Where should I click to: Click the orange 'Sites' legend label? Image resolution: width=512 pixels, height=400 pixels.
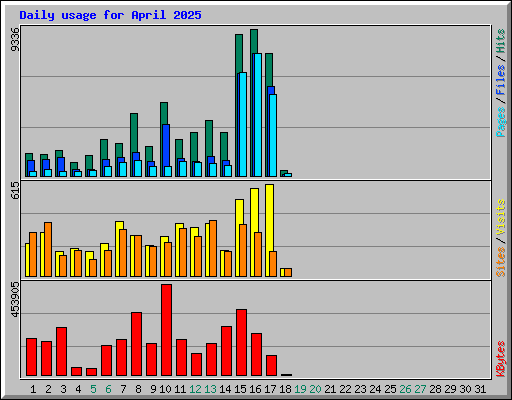(501, 262)
